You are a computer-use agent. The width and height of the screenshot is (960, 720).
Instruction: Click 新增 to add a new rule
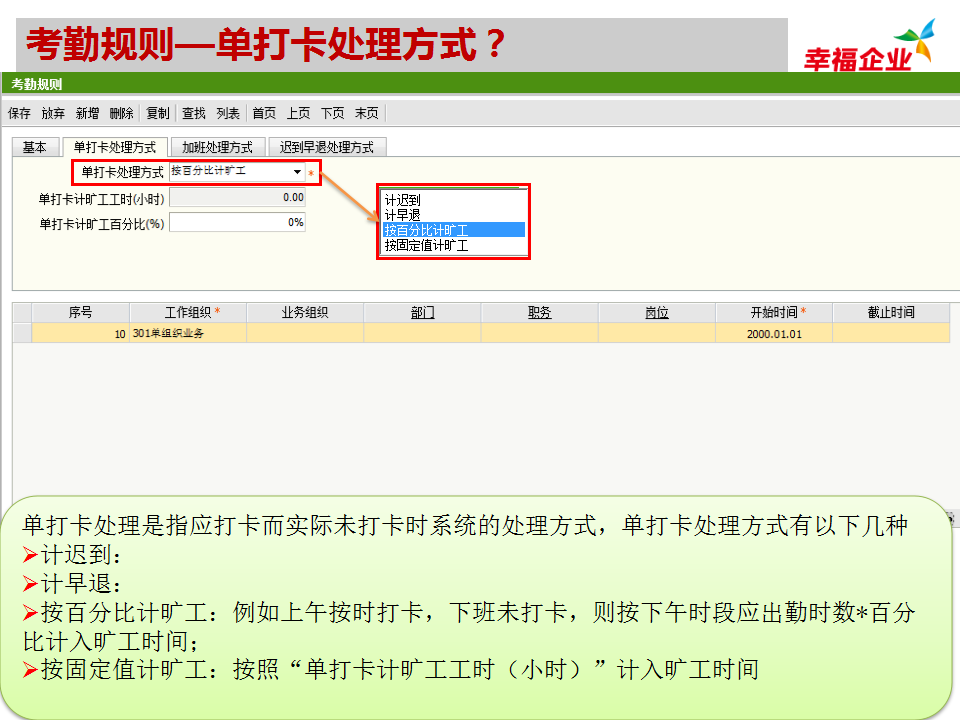click(87, 114)
